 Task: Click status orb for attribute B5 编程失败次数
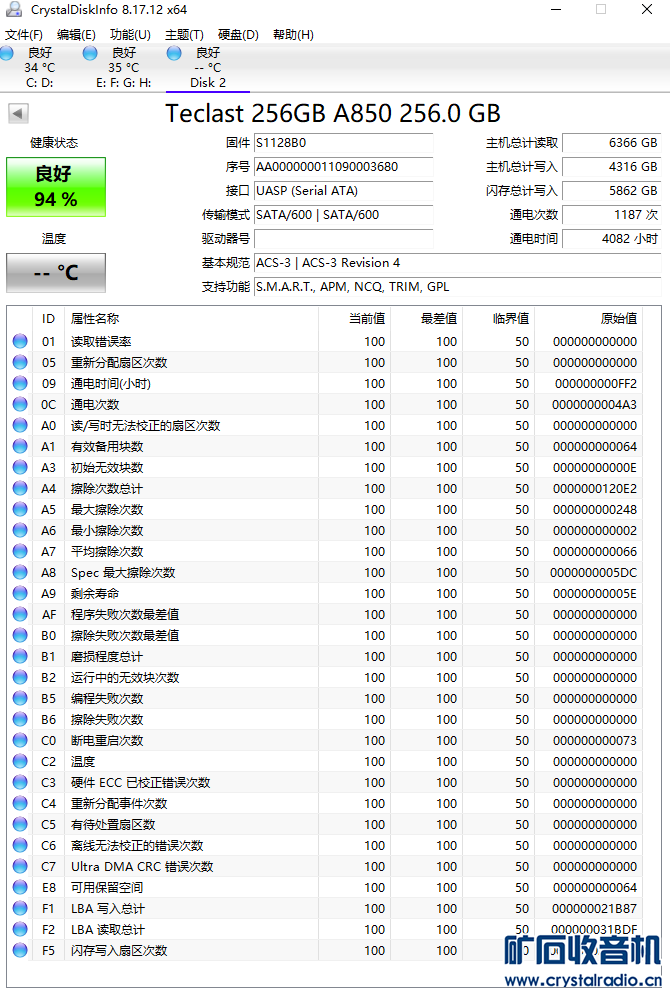(20, 699)
